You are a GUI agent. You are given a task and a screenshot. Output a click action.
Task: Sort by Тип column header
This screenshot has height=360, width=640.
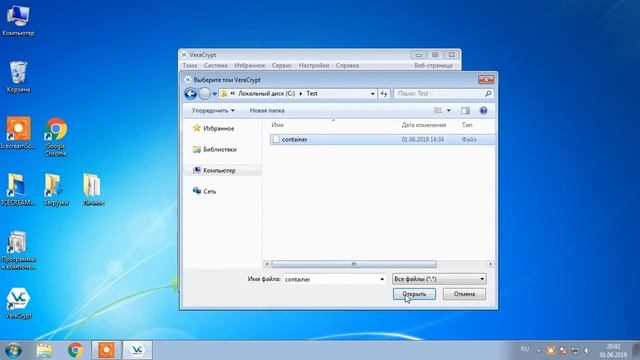tap(467, 125)
